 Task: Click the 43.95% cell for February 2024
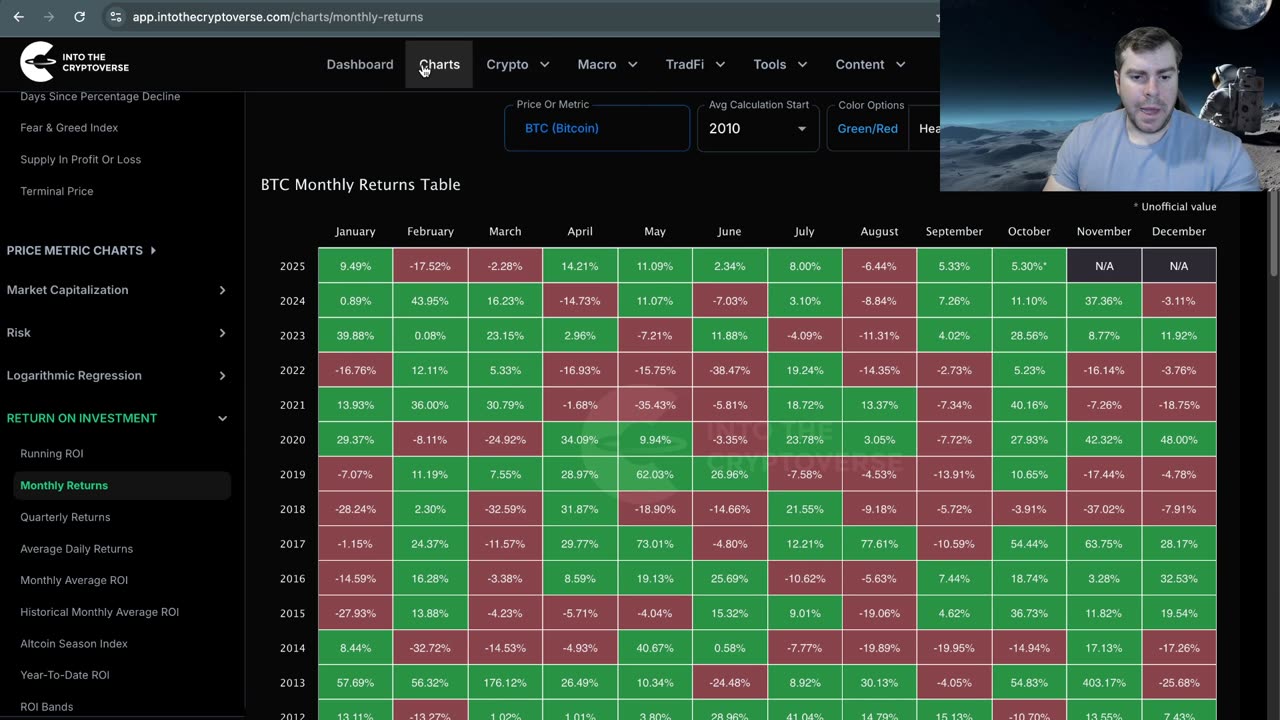(x=430, y=301)
